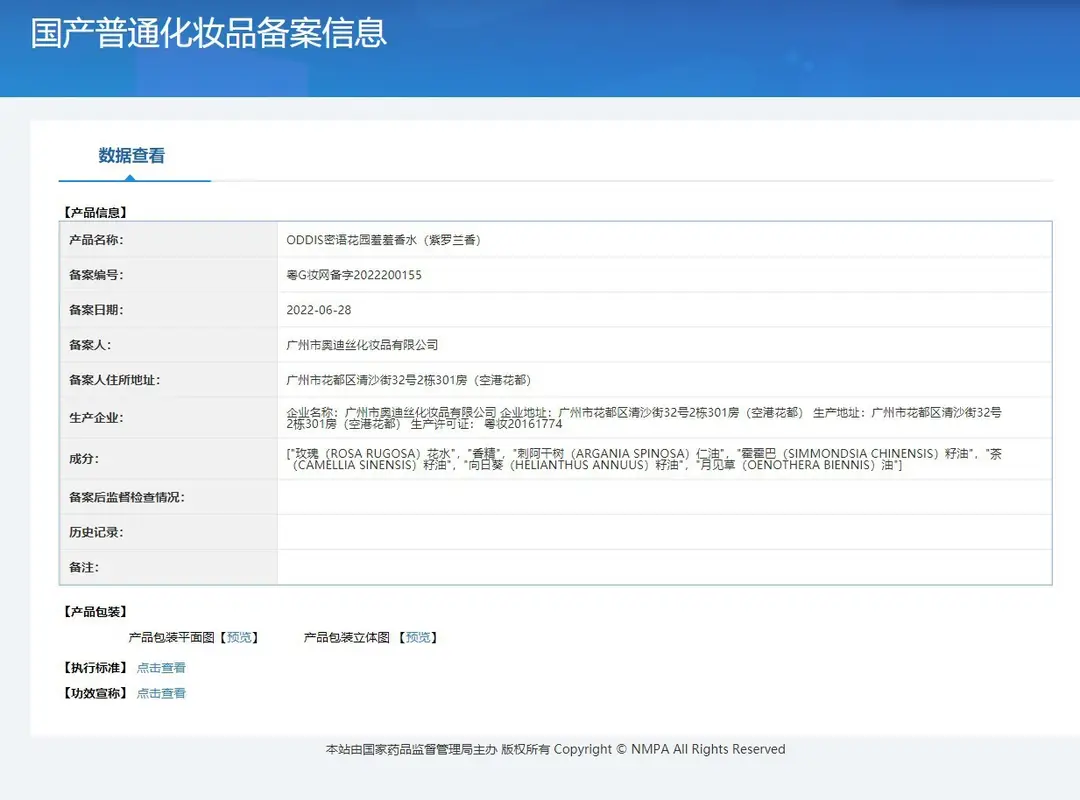Open 点击查看 link next to 功效宣称
The image size is (1080, 800).
click(x=161, y=693)
